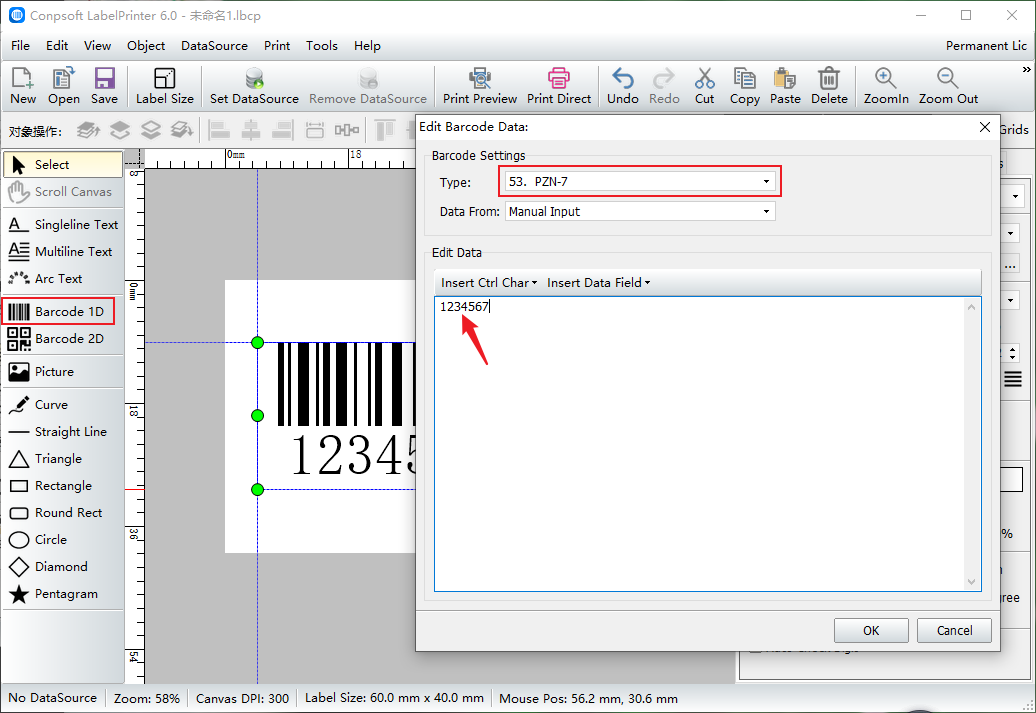This screenshot has width=1036, height=713.
Task: Click the Redo toolbar icon
Action: pyautogui.click(x=664, y=86)
